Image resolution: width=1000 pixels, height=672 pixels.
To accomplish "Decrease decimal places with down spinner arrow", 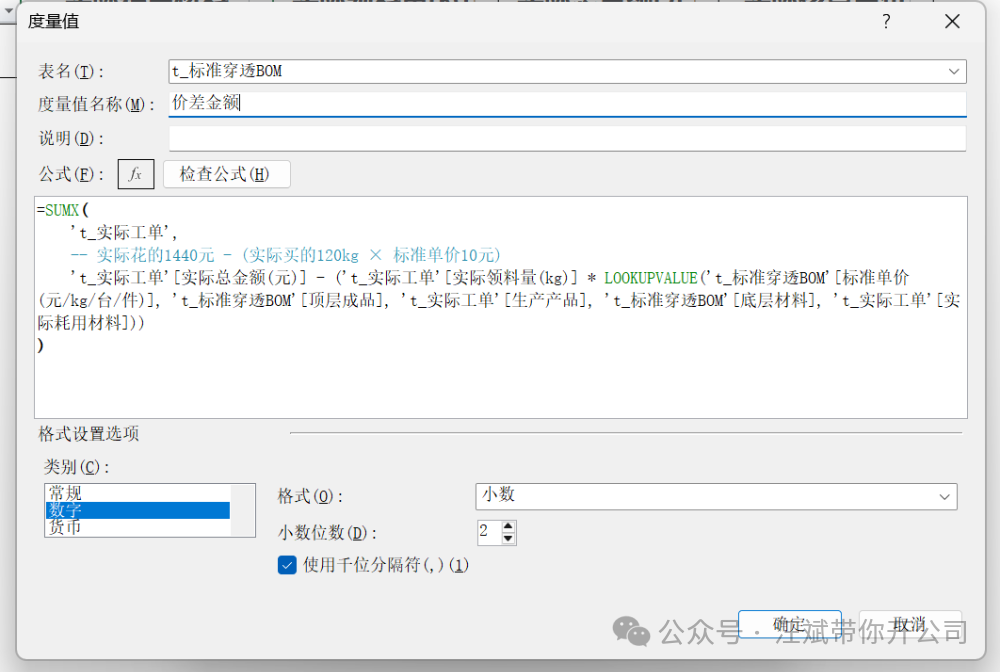I will tap(508, 538).
